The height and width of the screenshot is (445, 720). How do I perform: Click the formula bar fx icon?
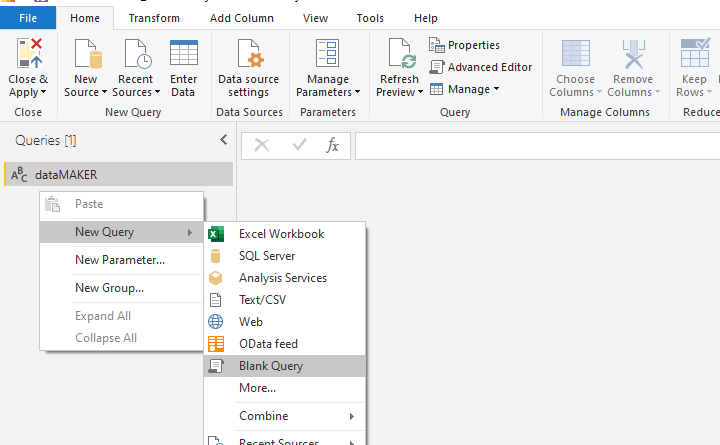pyautogui.click(x=333, y=146)
